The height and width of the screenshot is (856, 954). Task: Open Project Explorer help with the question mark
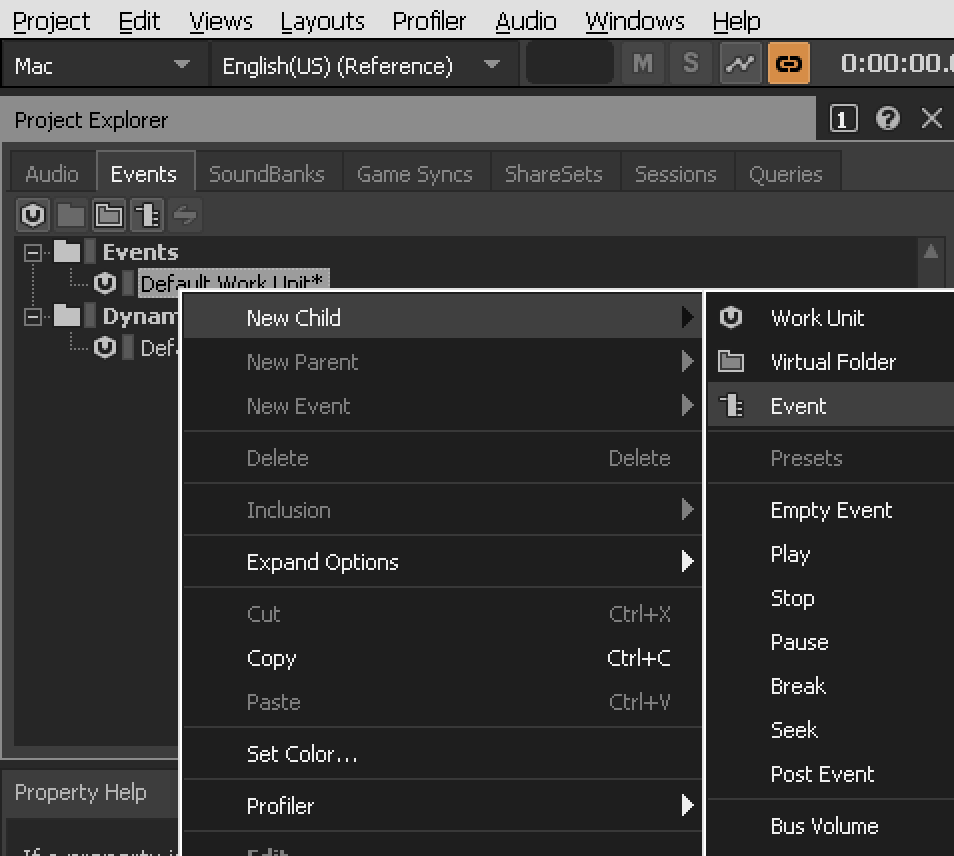tap(888, 118)
